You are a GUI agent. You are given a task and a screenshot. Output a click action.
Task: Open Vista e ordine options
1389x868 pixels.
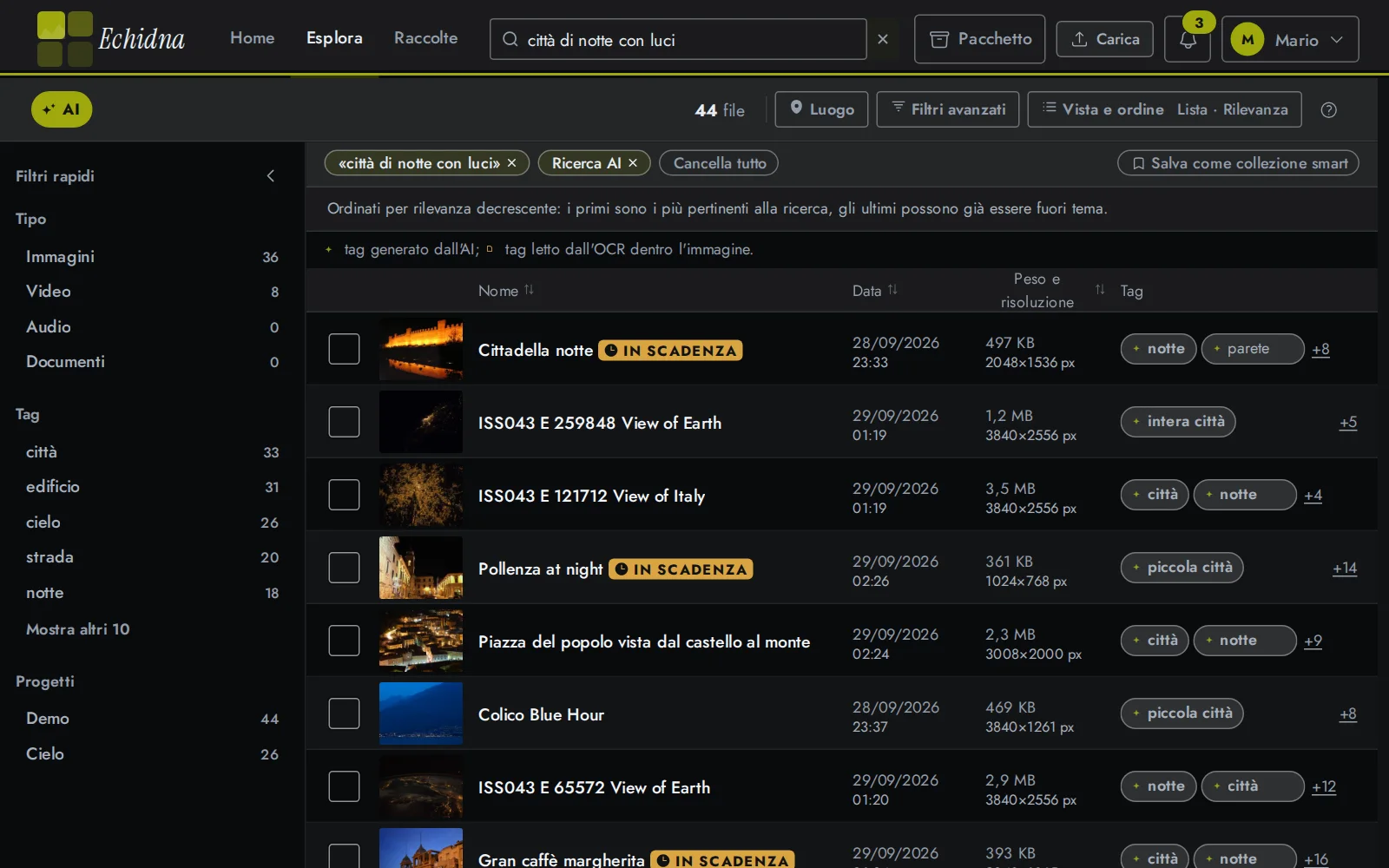1164,109
